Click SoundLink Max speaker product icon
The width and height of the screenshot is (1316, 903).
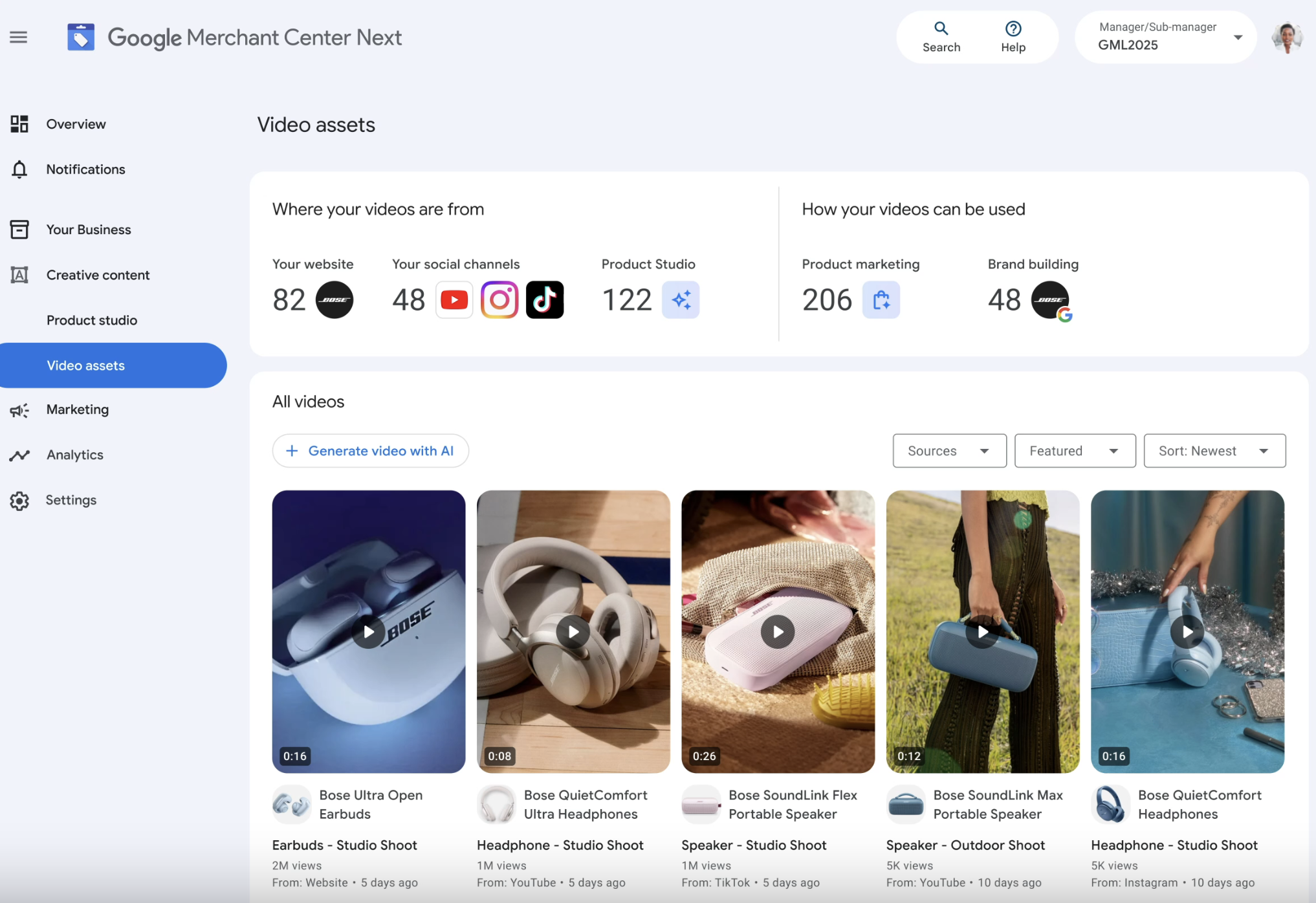pos(906,804)
